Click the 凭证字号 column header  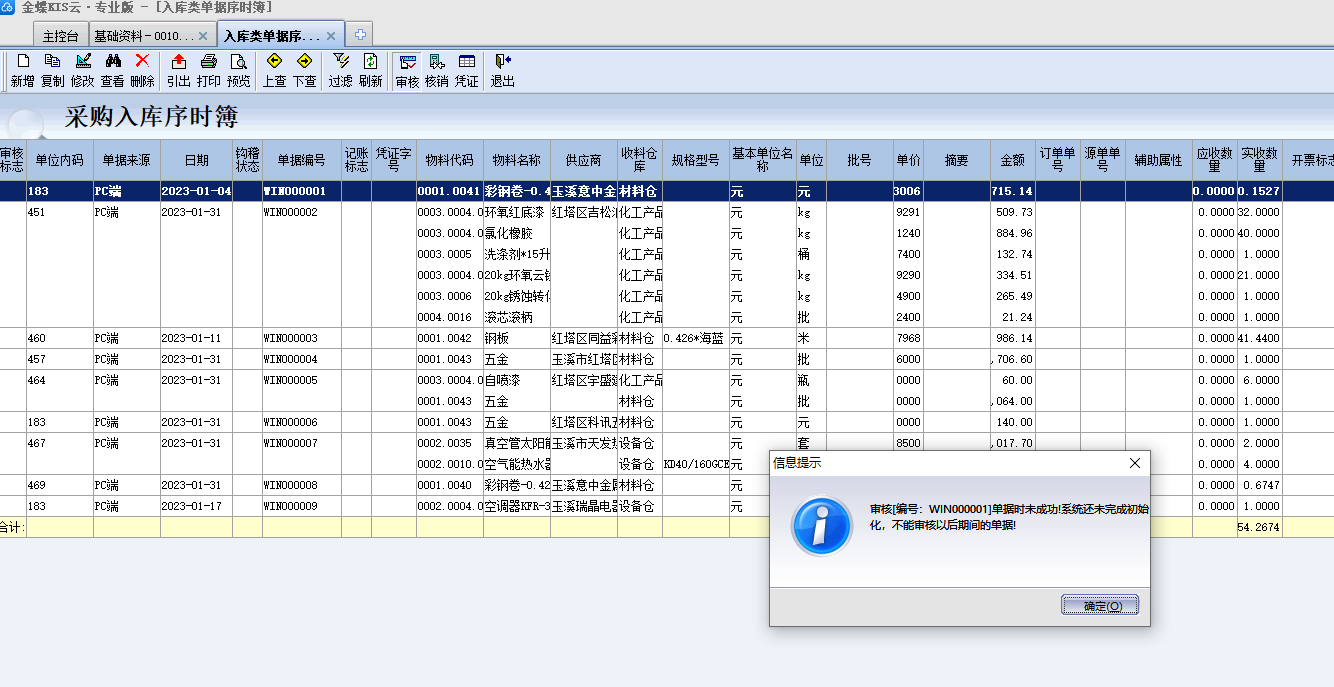tap(394, 160)
